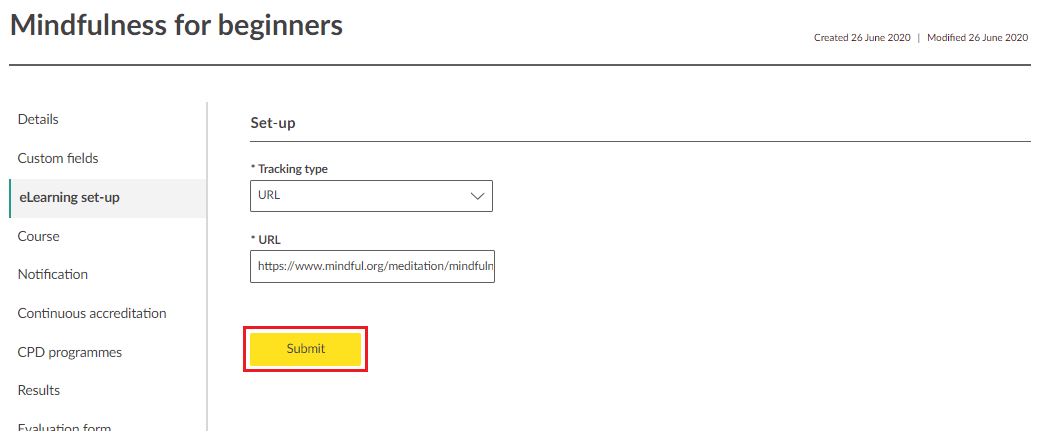Image resolution: width=1042 pixels, height=446 pixels.
Task: Click the Mindfulness for beginners title
Action: pos(176,26)
